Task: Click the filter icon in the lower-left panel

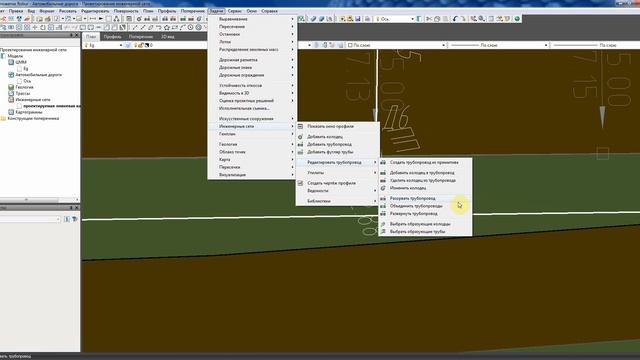Action: [75, 219]
